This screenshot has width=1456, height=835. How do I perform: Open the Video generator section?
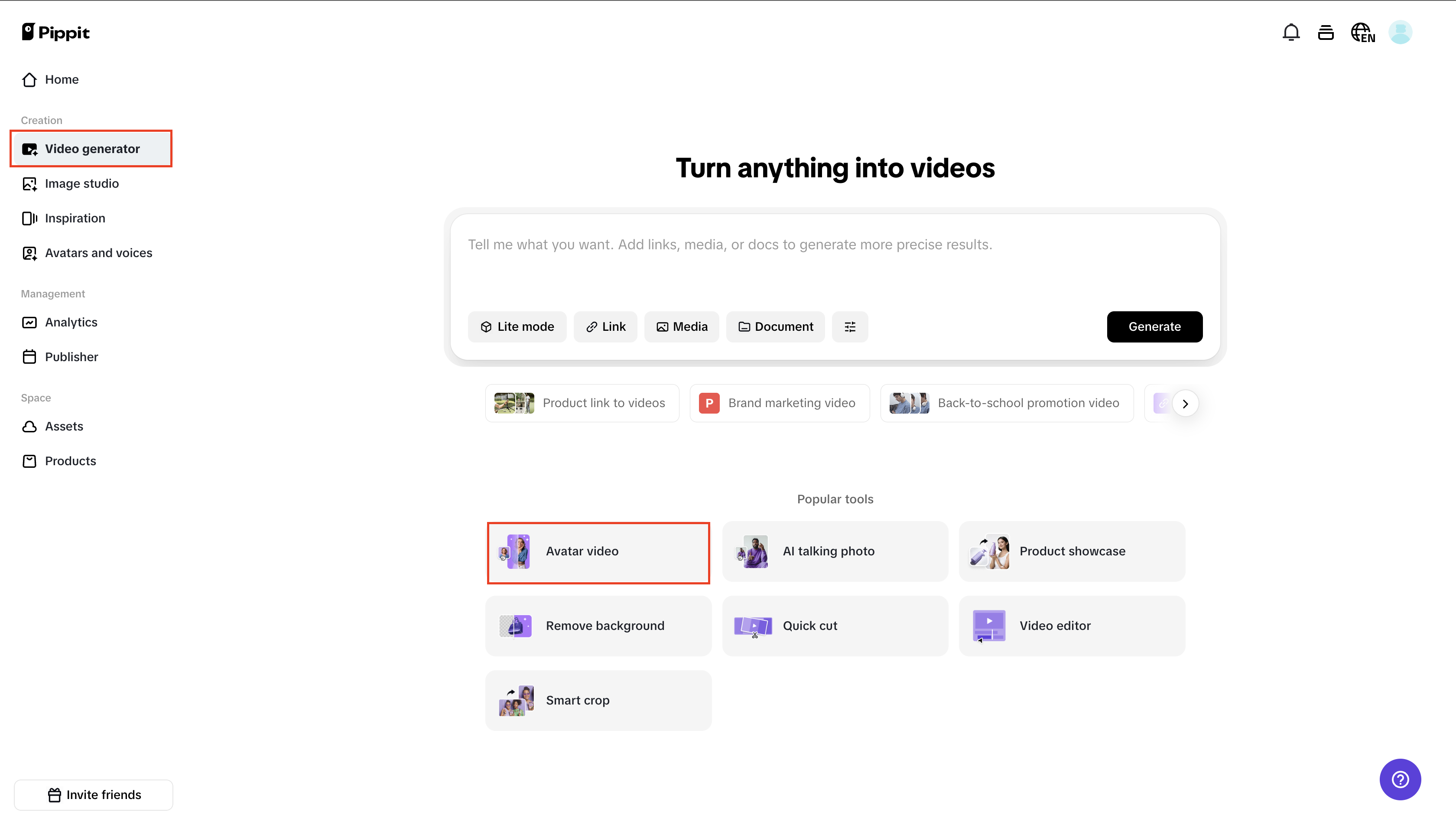[x=92, y=148]
